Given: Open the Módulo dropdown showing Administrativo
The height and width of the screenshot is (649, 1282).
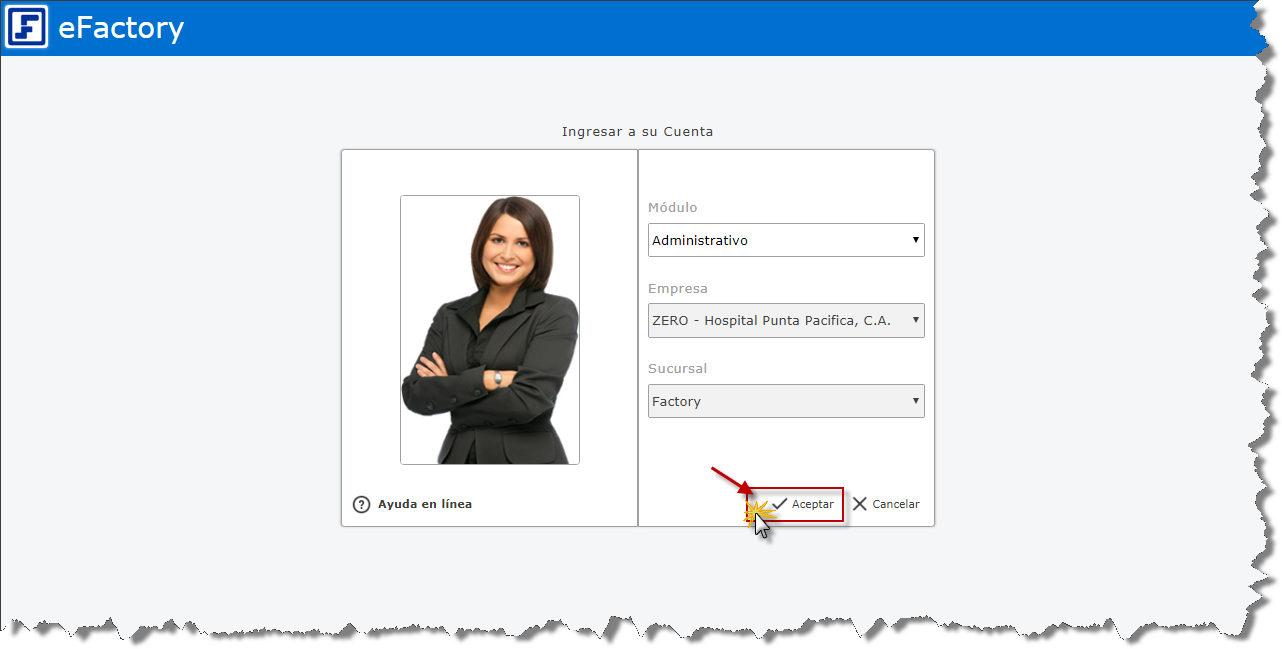Looking at the screenshot, I should [x=786, y=240].
